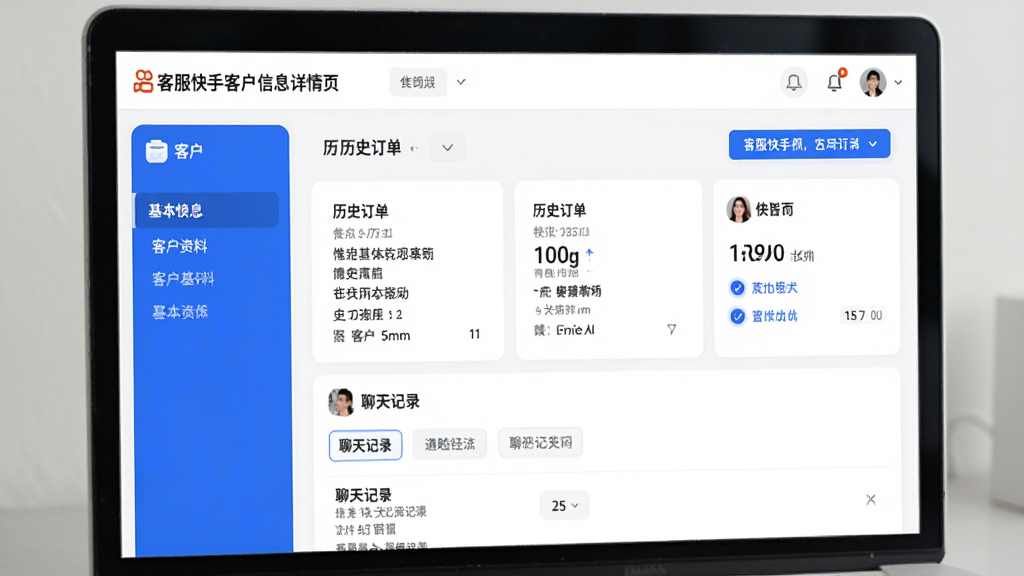Open 客户资料 in the sidebar
The image size is (1024, 576).
[180, 246]
